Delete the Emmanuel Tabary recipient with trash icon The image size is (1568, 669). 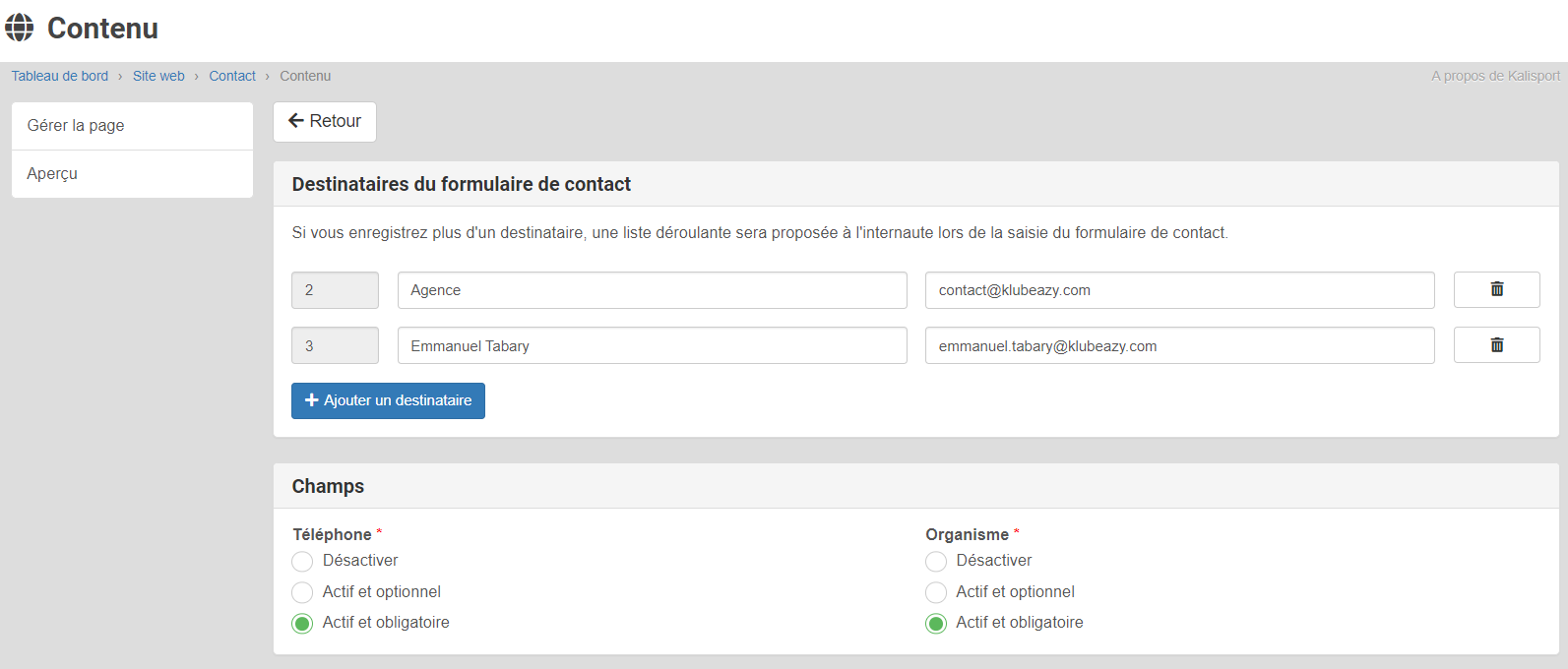pyautogui.click(x=1496, y=345)
